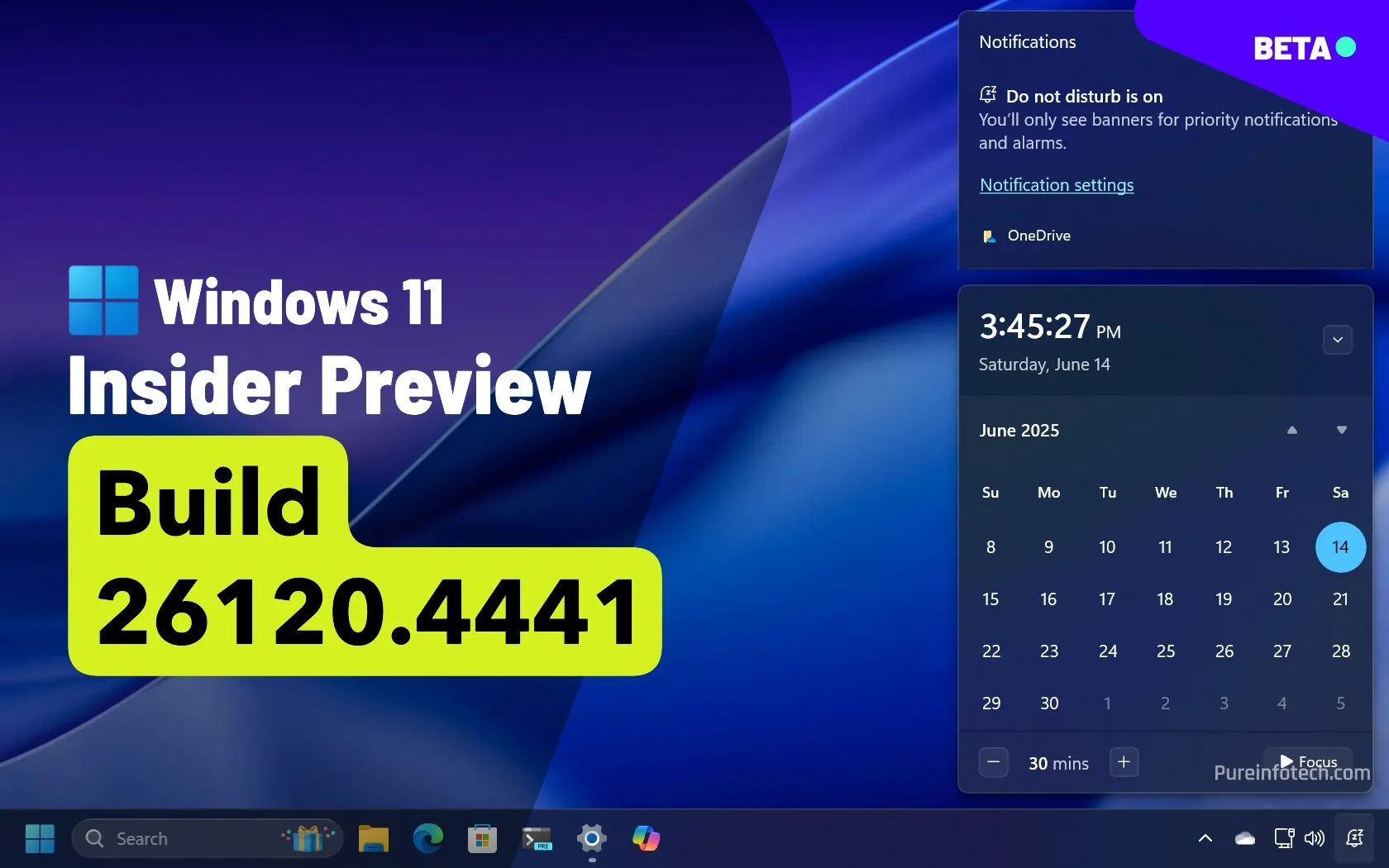Click the volume speaker tray icon
Screen dimensions: 1389x868
pyautogui.click(x=1315, y=838)
